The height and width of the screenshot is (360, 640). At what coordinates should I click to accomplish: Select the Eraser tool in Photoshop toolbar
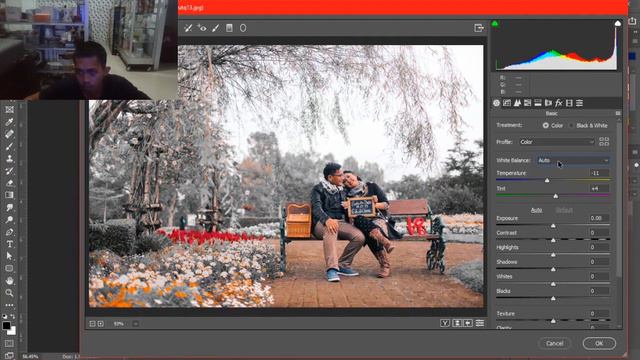pos(9,183)
